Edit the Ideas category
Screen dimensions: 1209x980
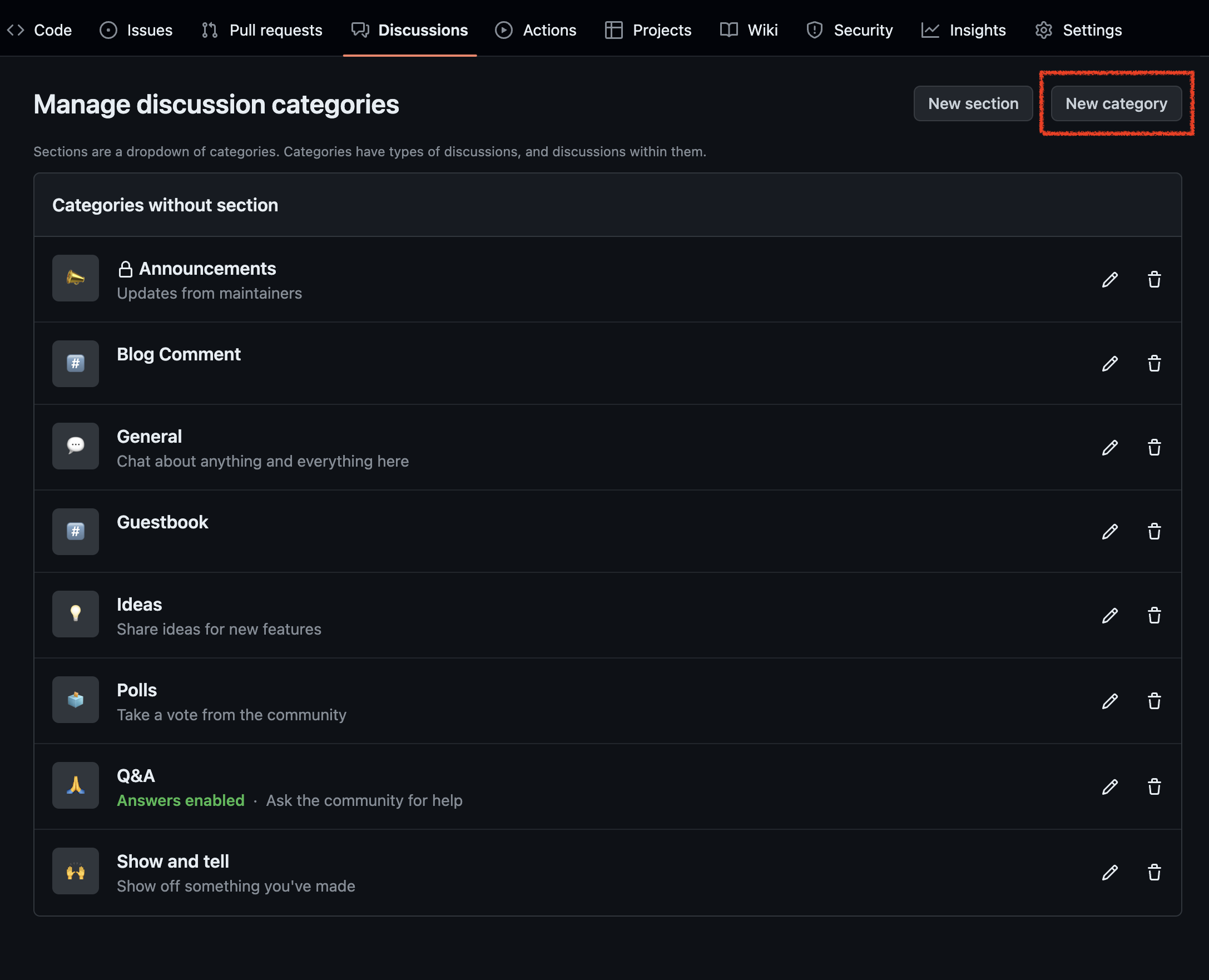click(1109, 615)
